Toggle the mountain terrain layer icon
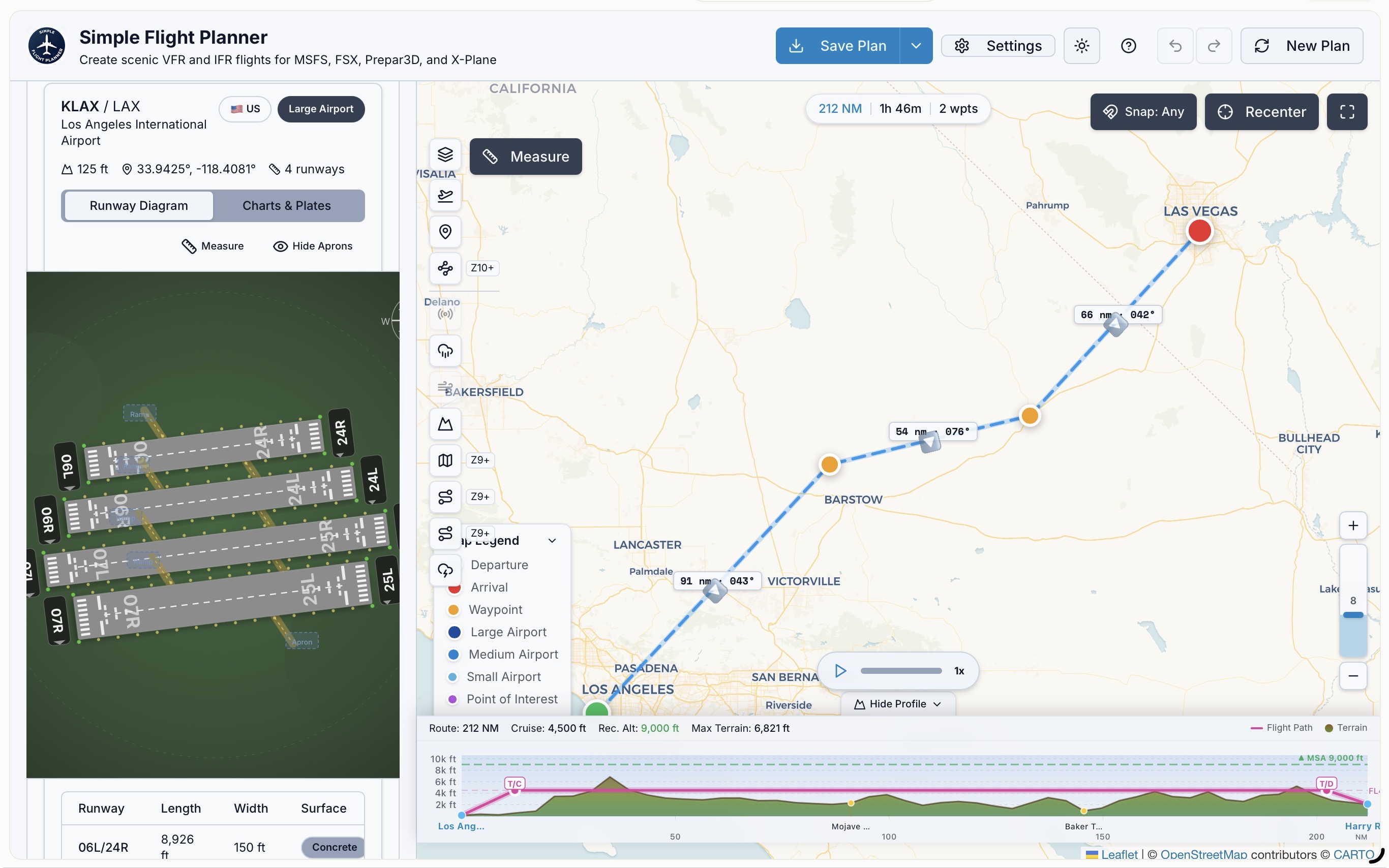 pos(445,424)
